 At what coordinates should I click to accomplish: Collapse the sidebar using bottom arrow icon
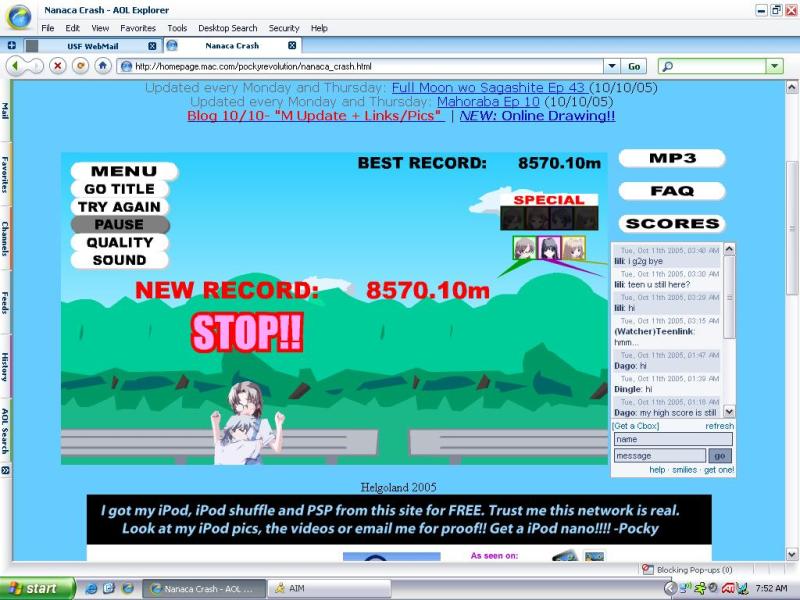(x=5, y=470)
